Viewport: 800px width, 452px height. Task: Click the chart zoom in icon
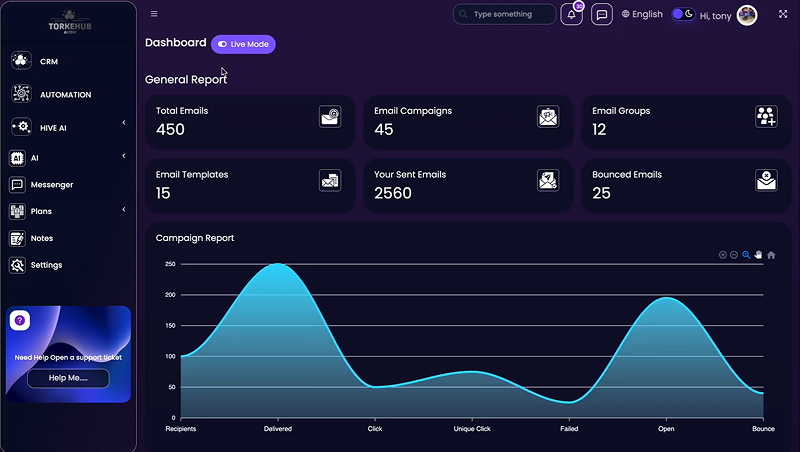(x=723, y=255)
